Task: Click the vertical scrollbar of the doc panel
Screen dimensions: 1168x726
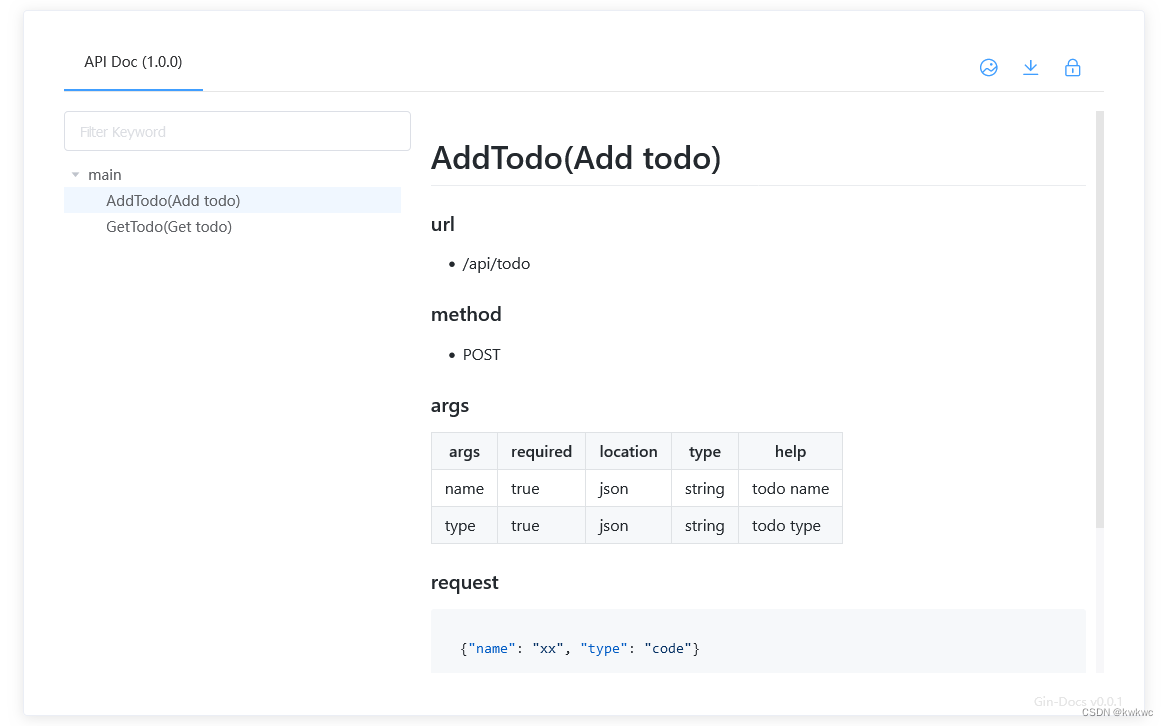Action: [x=1099, y=320]
